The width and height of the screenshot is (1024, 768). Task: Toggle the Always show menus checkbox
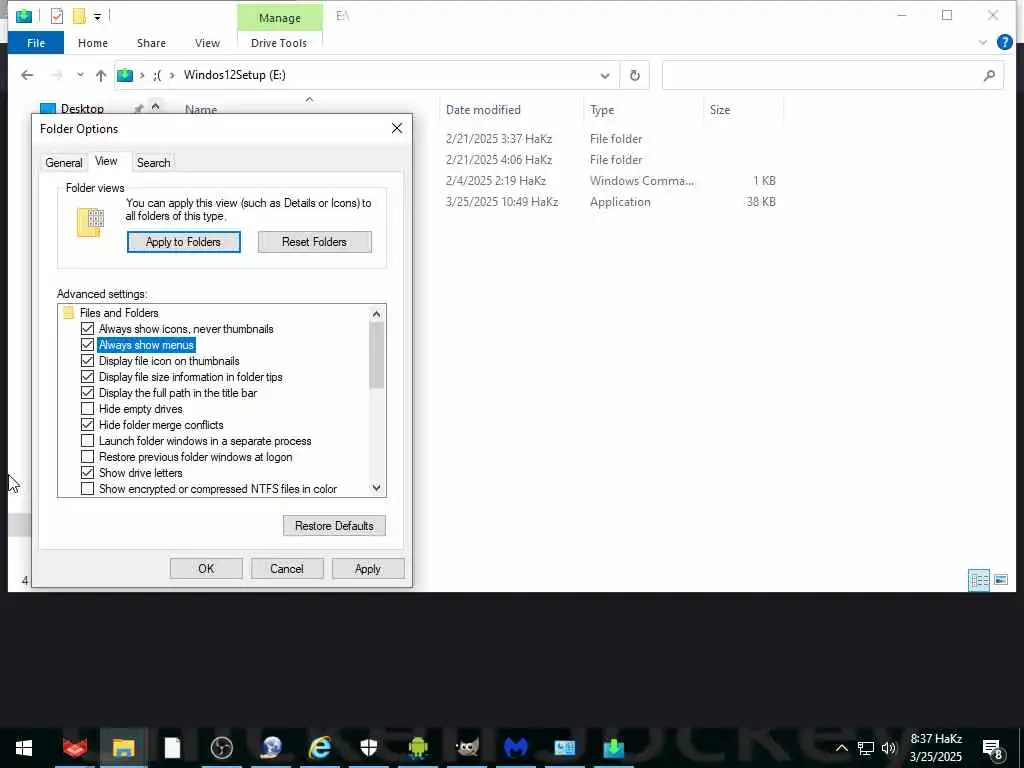88,345
